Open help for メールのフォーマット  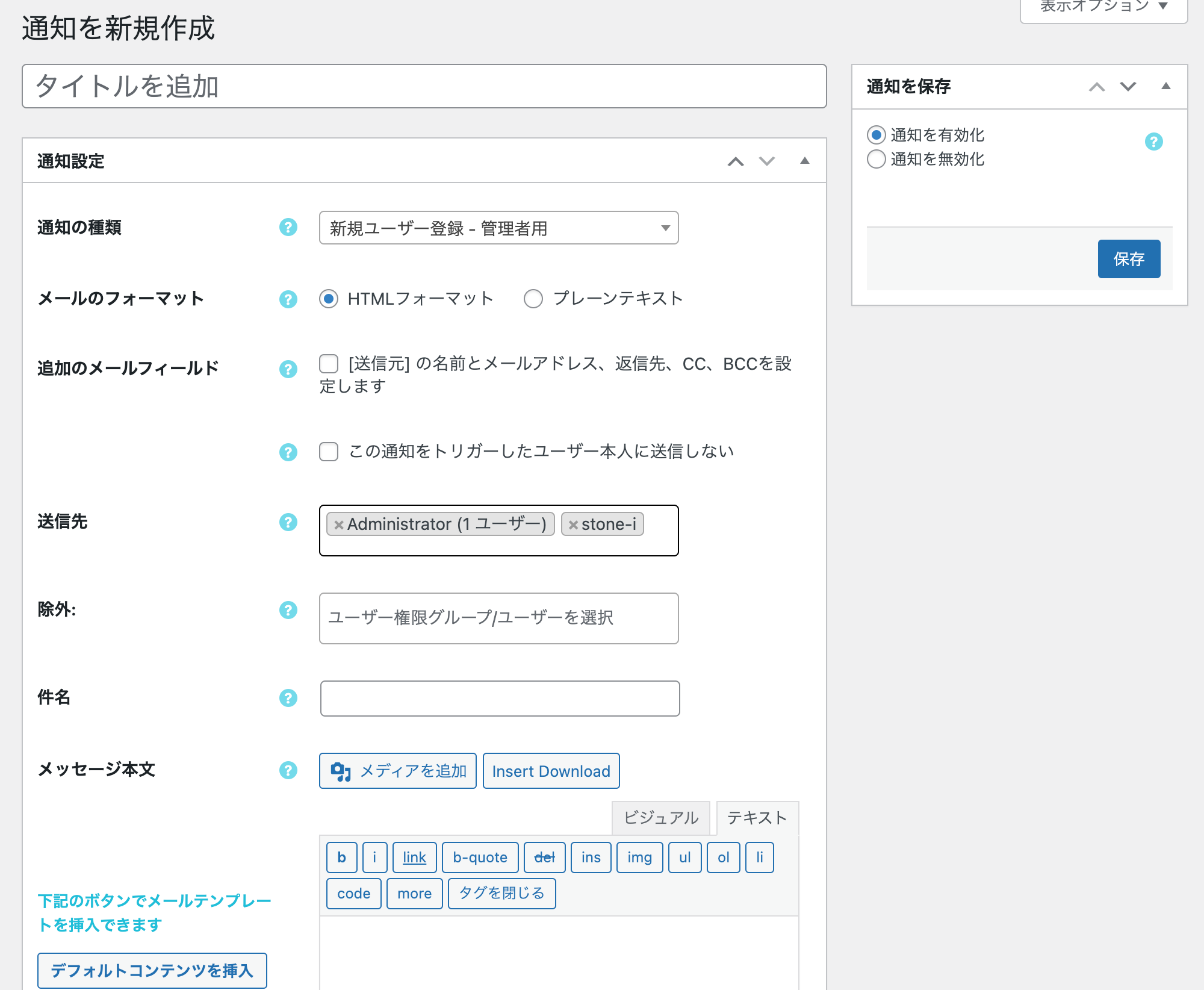coord(288,299)
